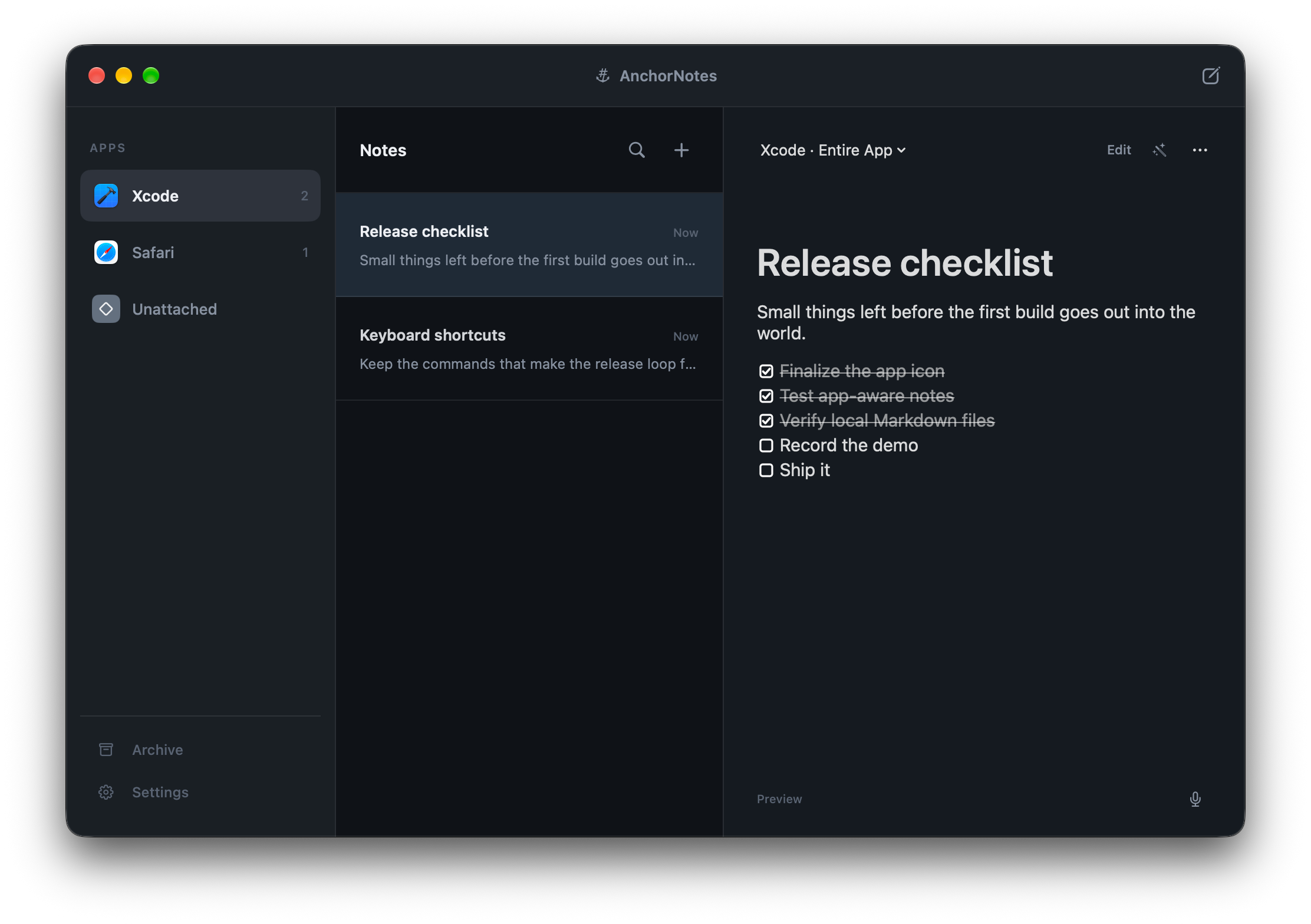Uncheck the Finalize the app icon checkbox

pos(766,371)
